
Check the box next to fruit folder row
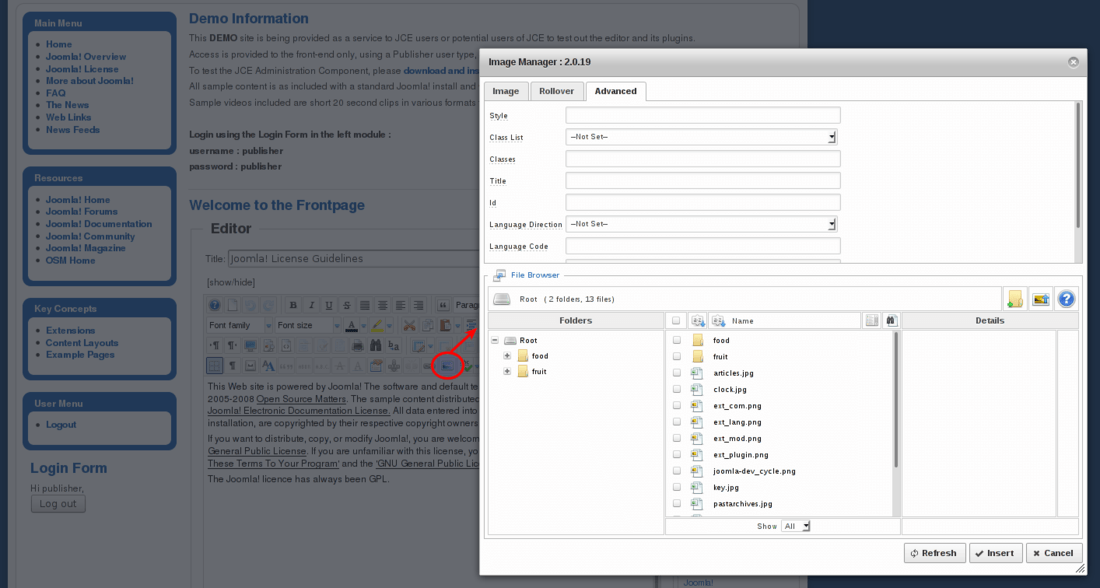click(x=676, y=356)
